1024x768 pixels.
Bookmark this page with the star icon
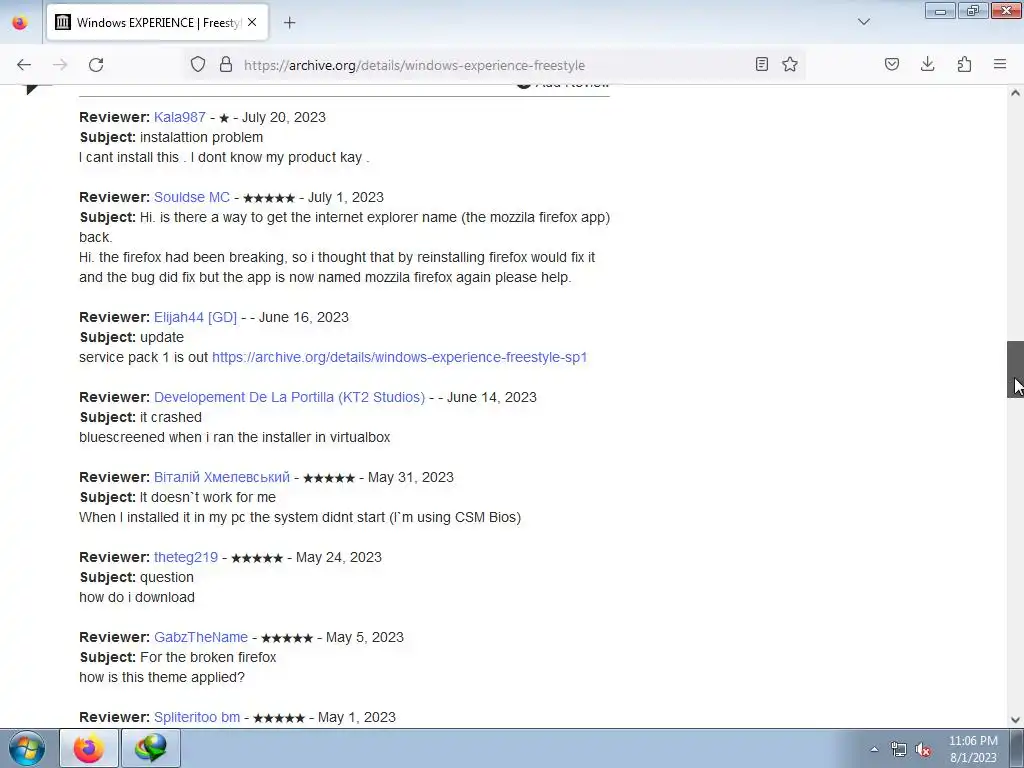coord(790,64)
